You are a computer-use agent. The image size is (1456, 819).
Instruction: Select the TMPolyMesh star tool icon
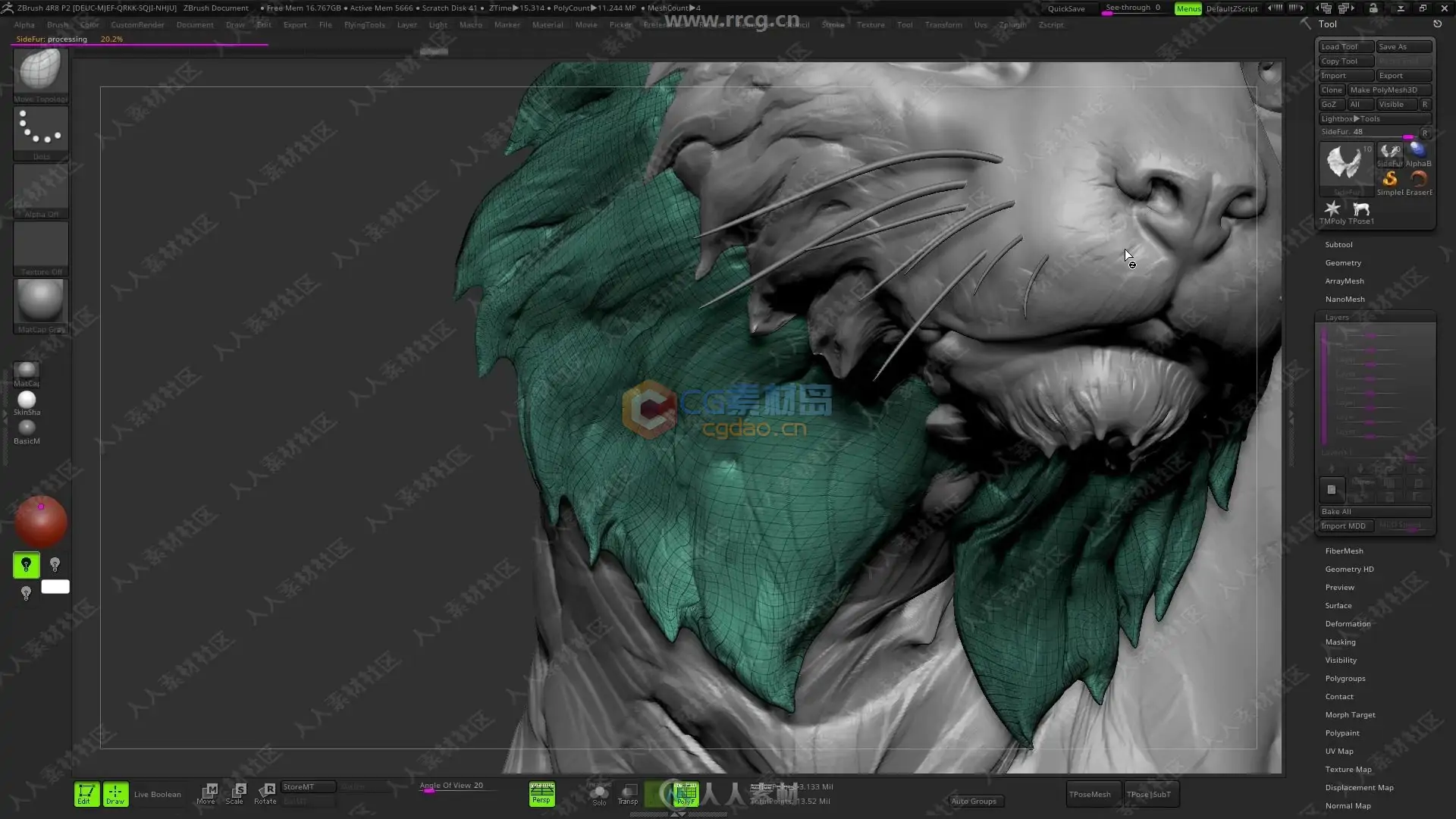1332,211
